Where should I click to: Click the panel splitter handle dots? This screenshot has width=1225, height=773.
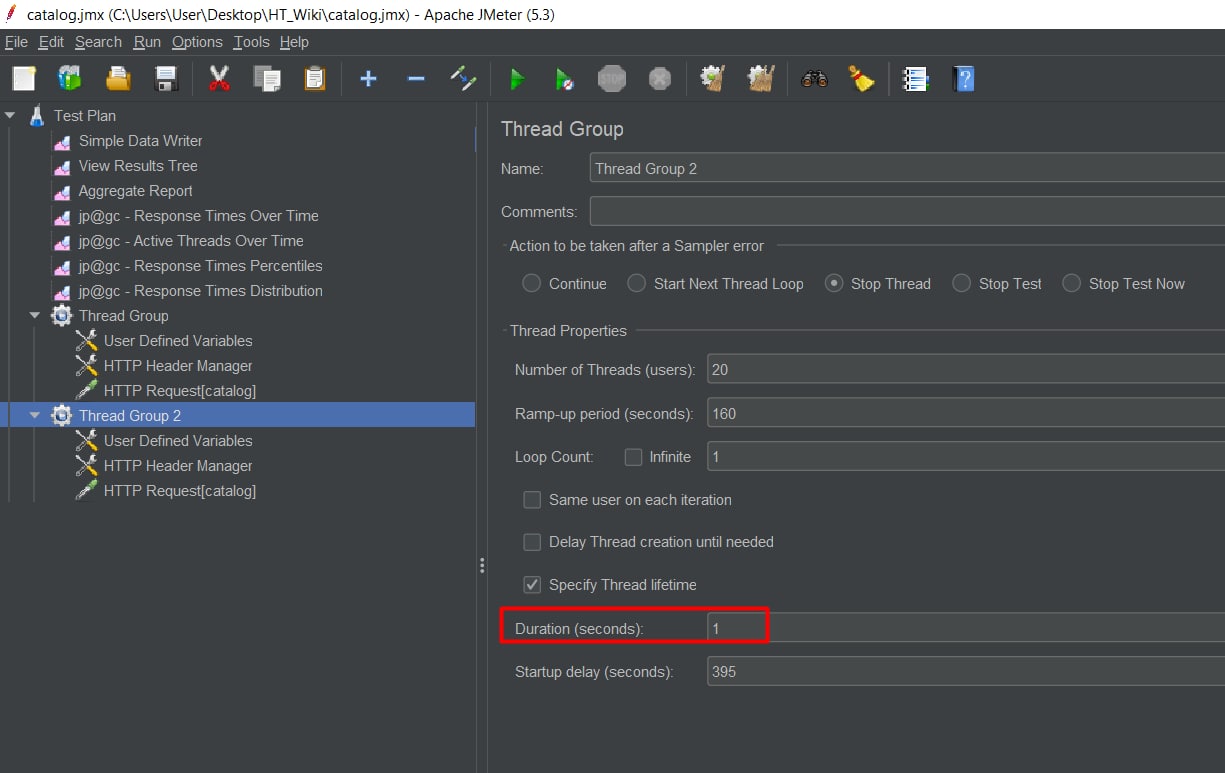pos(482,565)
